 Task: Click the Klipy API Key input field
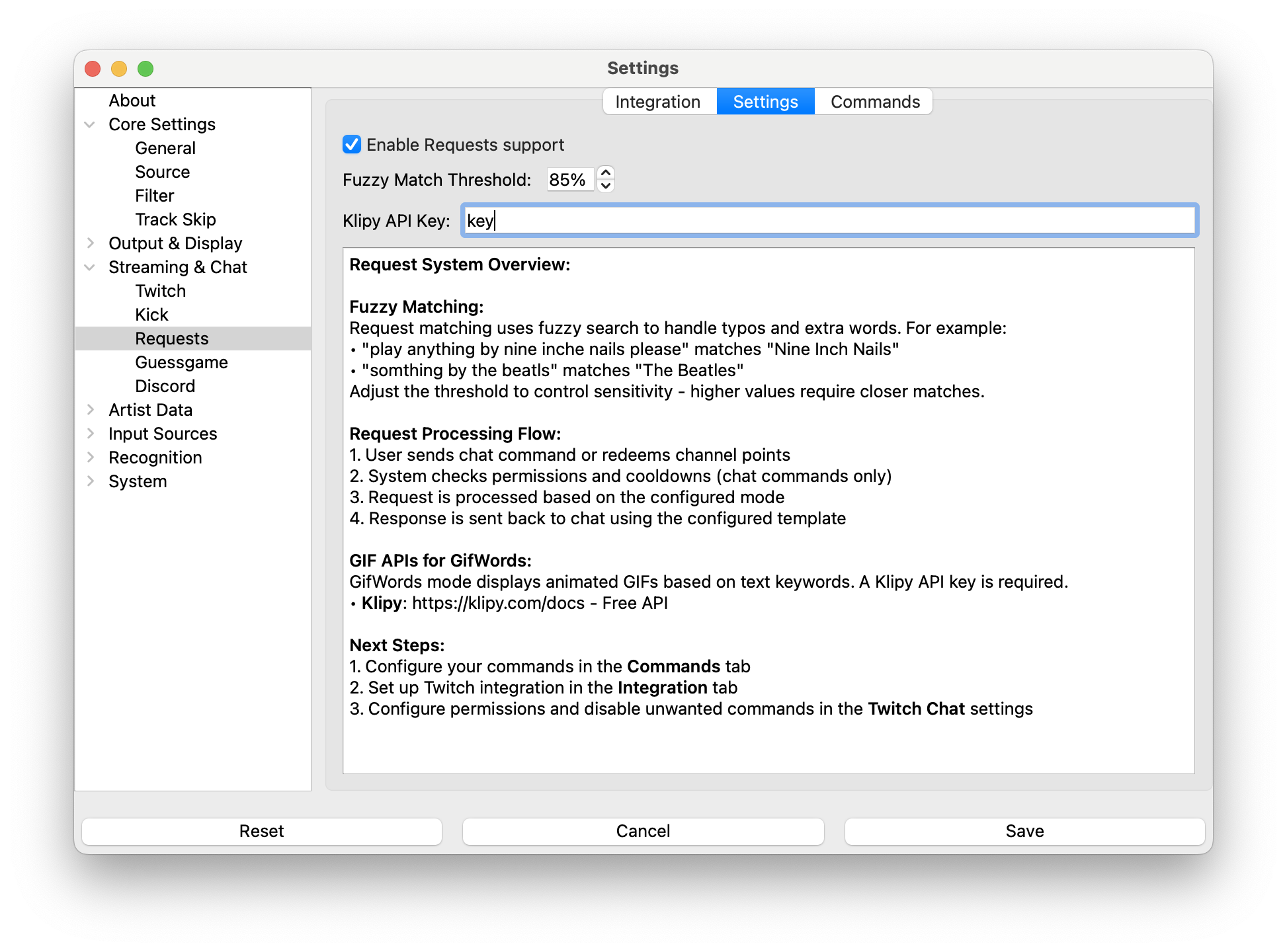pos(829,220)
